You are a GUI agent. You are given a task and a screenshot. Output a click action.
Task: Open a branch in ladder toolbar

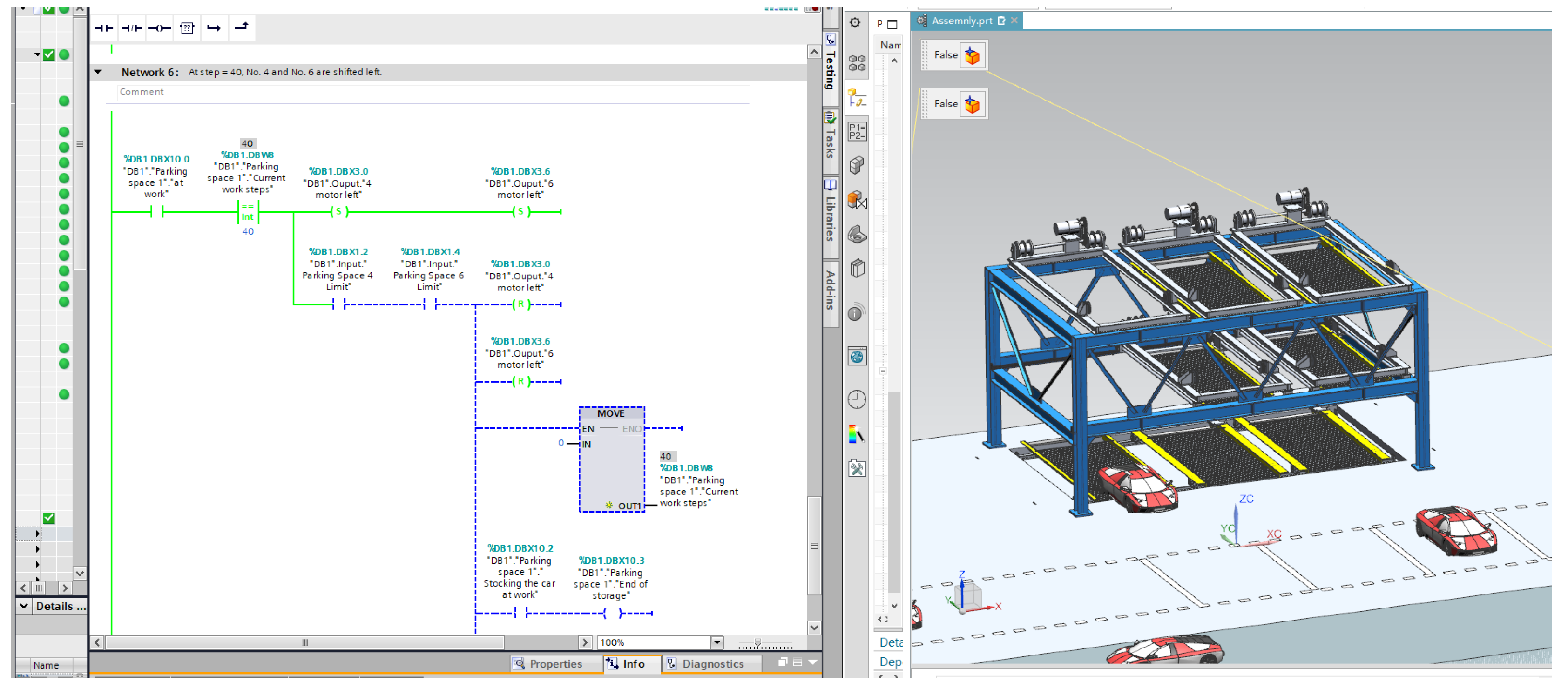click(214, 28)
